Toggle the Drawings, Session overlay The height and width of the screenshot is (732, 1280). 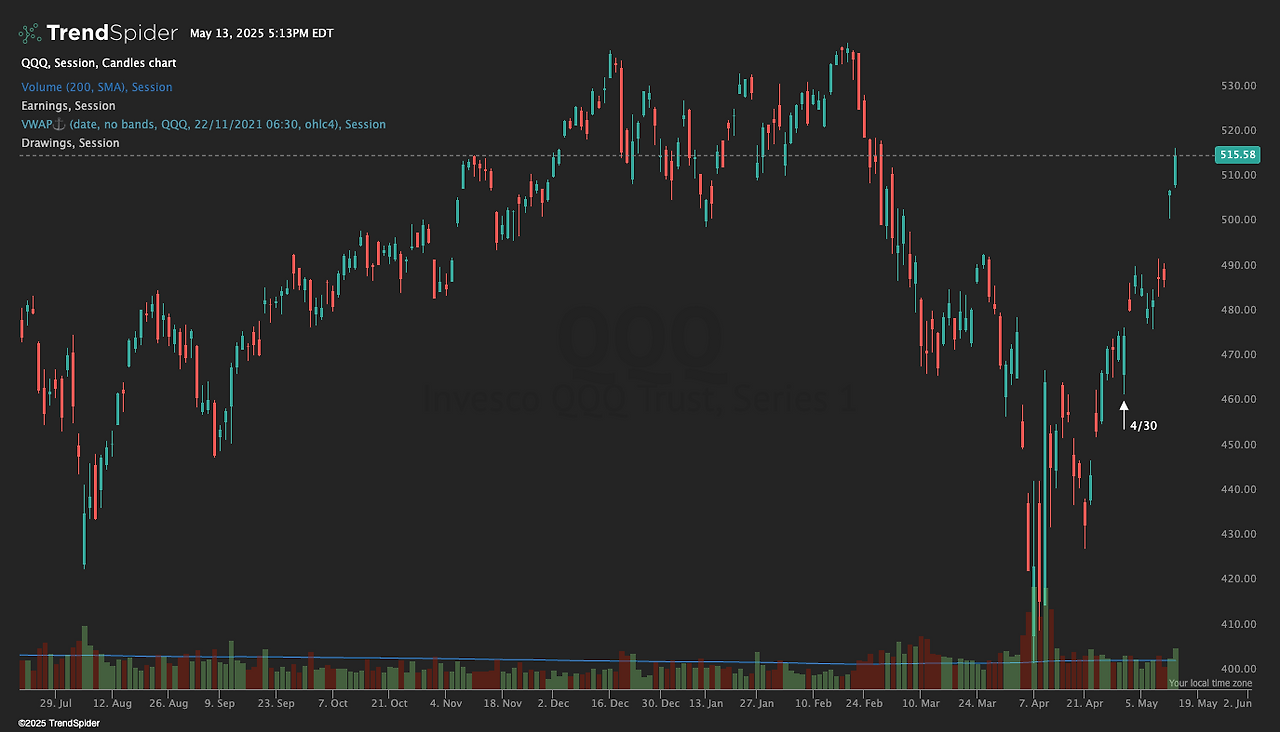(68, 142)
